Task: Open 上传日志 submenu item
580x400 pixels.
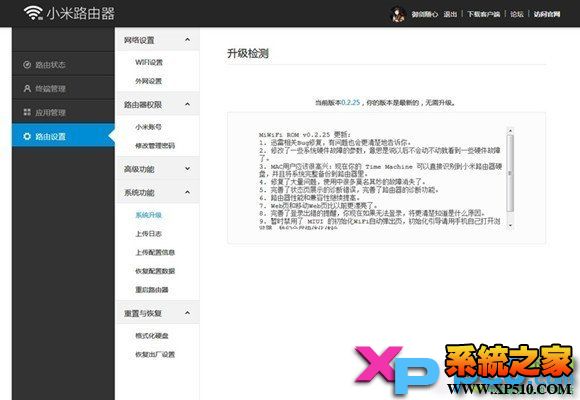Action: click(x=149, y=233)
